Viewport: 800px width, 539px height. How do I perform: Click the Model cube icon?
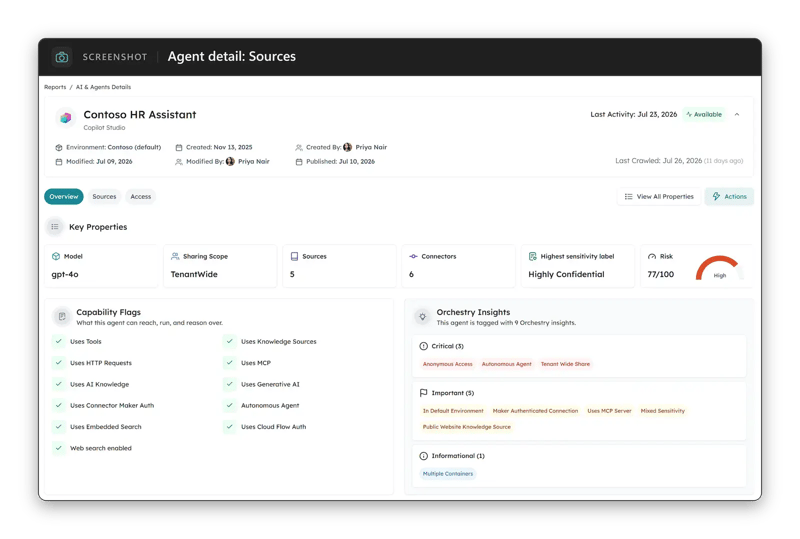[x=56, y=256]
